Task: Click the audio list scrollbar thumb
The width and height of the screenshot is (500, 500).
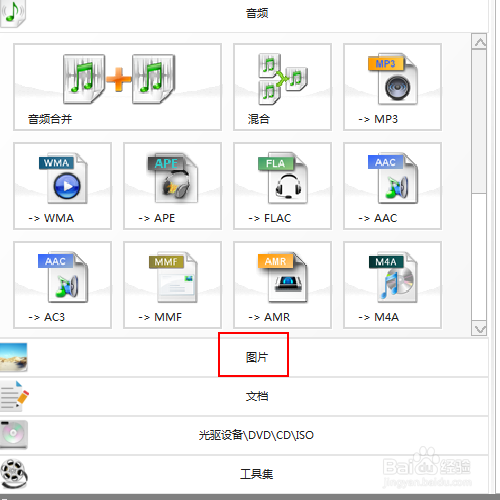Action: (480, 121)
